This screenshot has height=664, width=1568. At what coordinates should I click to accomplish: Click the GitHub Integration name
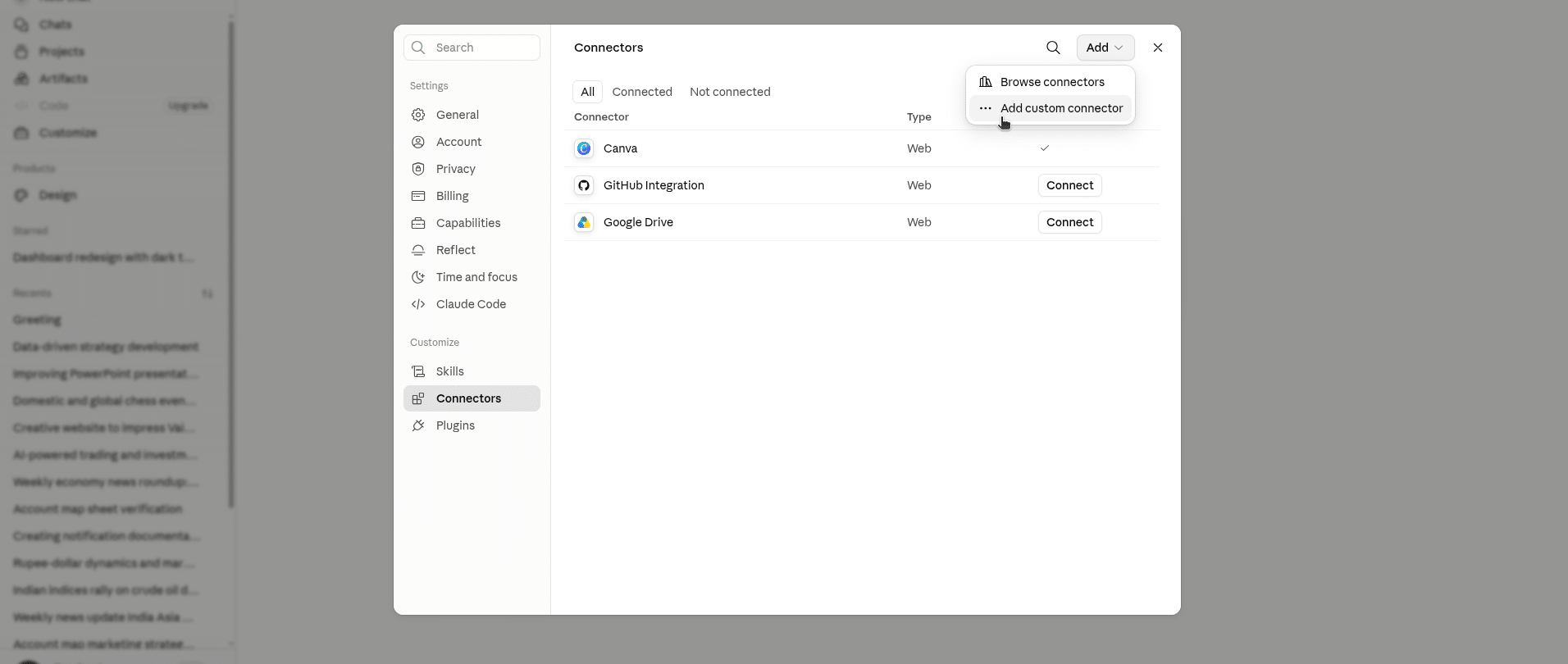pos(654,185)
